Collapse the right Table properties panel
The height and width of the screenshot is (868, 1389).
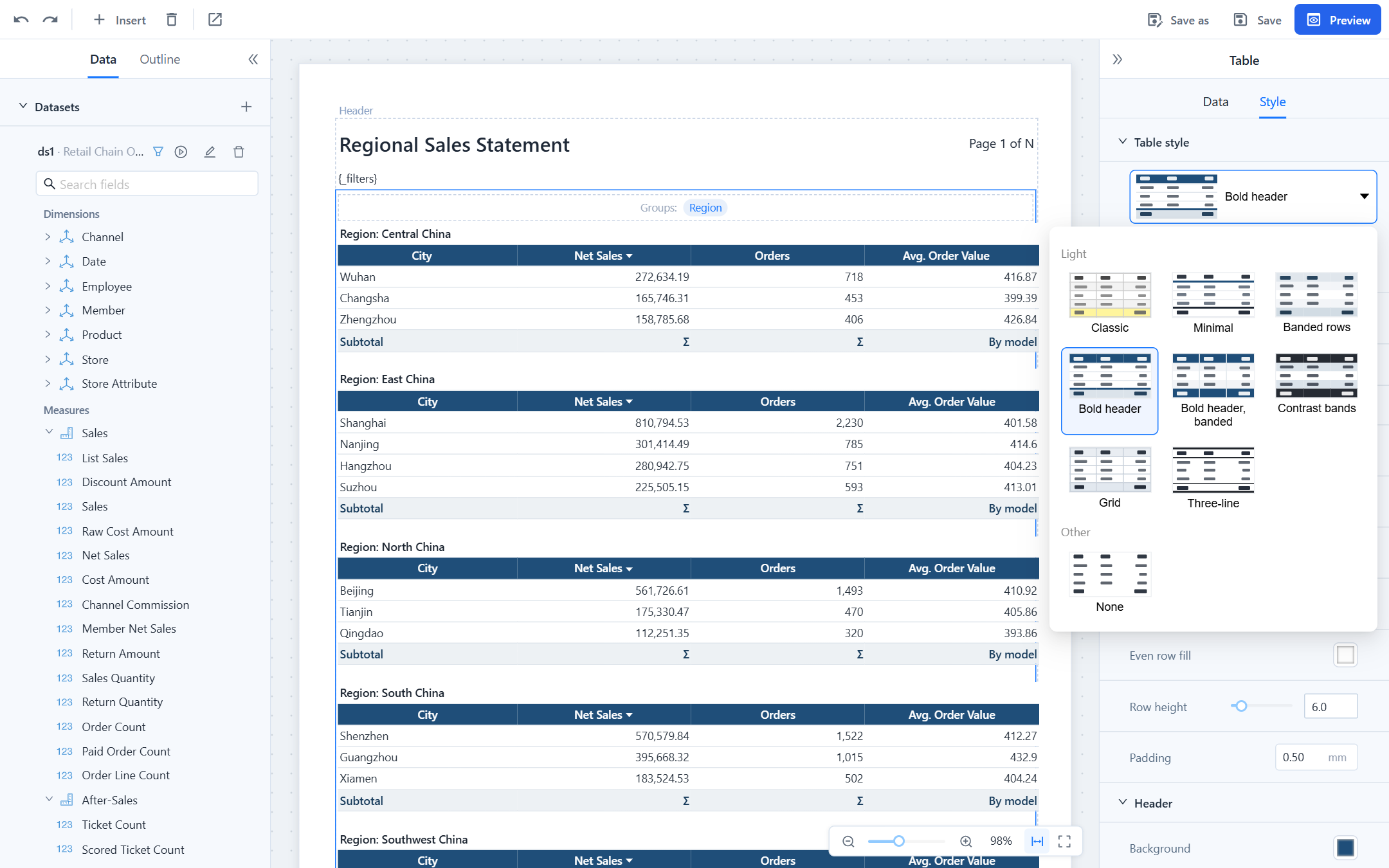pyautogui.click(x=1117, y=60)
